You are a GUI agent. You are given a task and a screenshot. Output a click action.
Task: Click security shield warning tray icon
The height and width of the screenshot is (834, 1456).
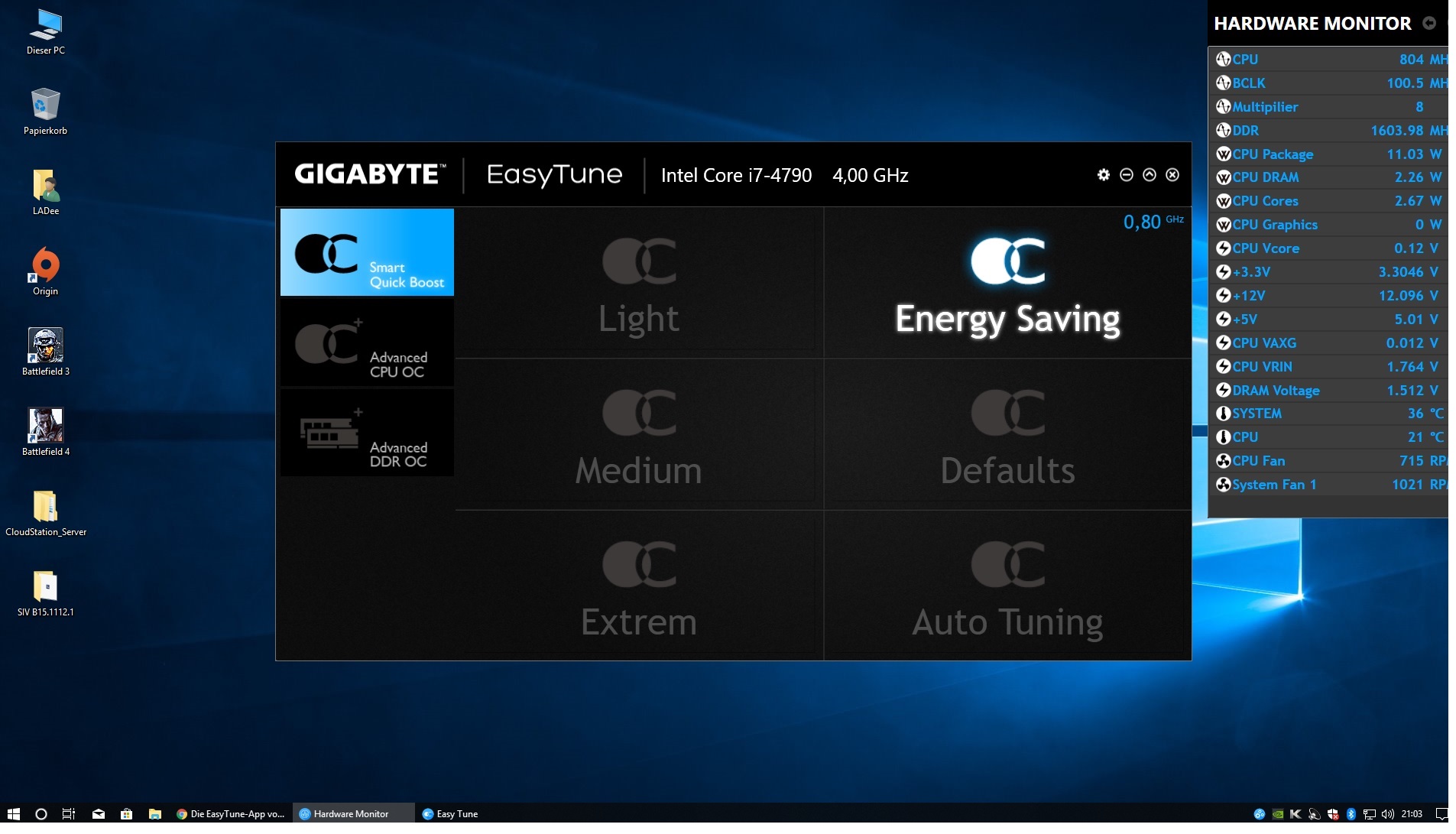pos(1333,814)
